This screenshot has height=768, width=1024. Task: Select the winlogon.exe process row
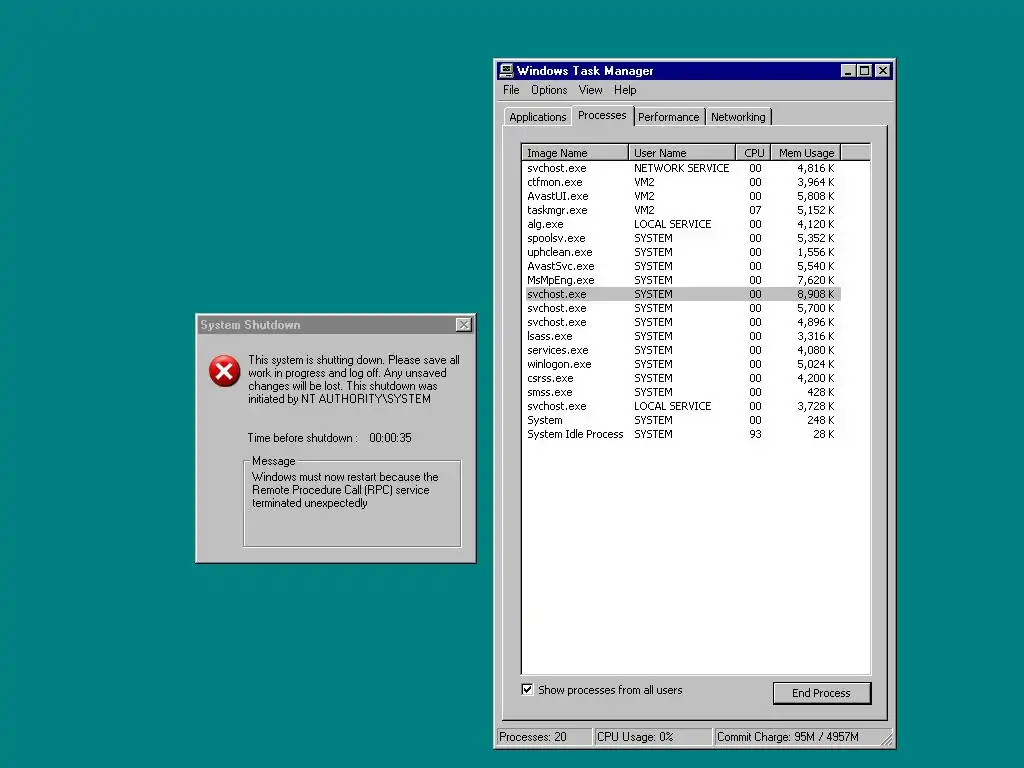682,364
